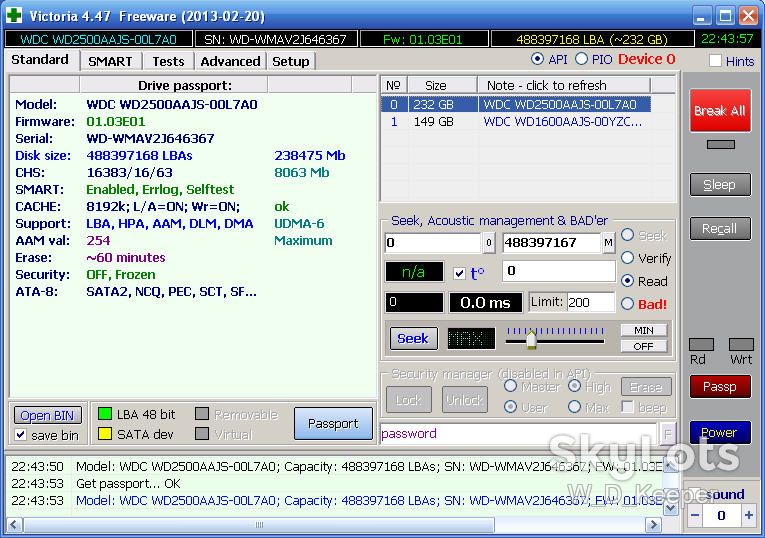Select drive 1 WDC WD1600AAJS row
The height and width of the screenshot is (538, 765).
point(516,121)
